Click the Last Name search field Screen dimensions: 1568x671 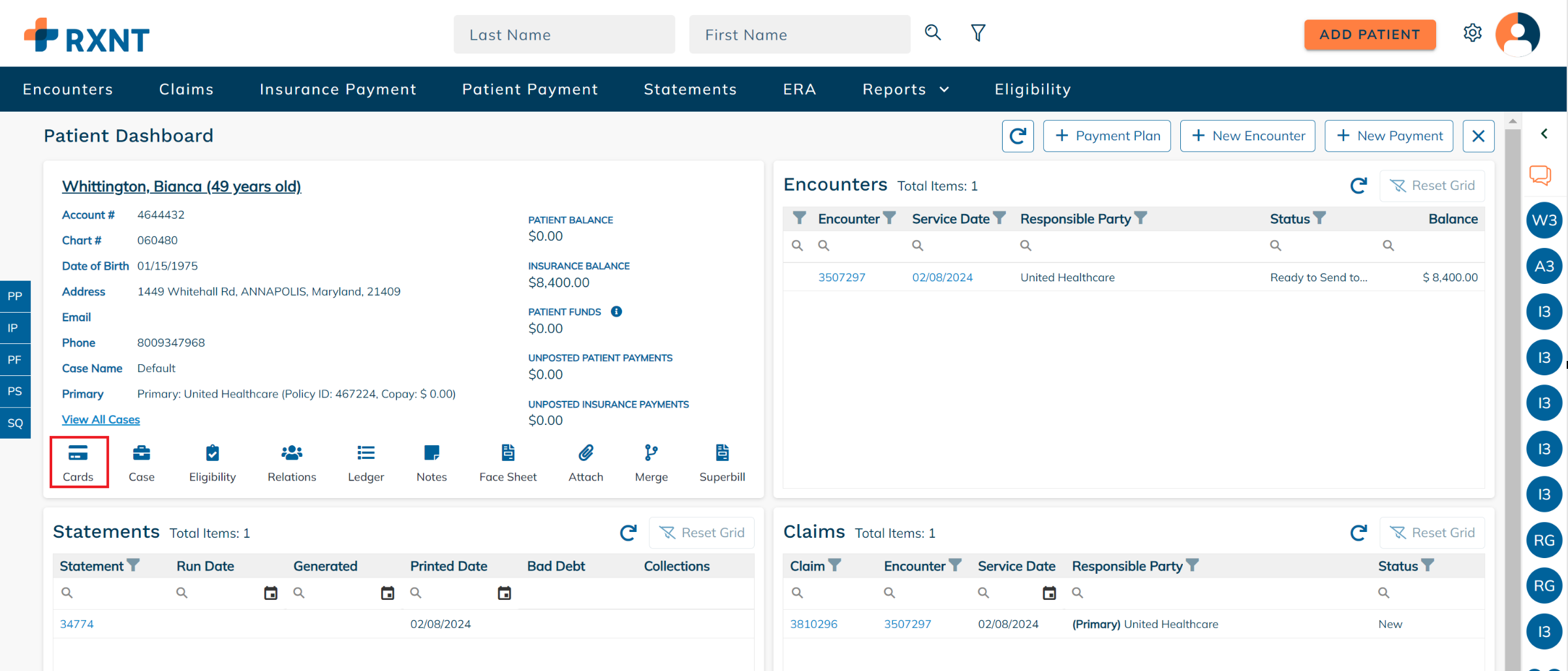pos(564,35)
